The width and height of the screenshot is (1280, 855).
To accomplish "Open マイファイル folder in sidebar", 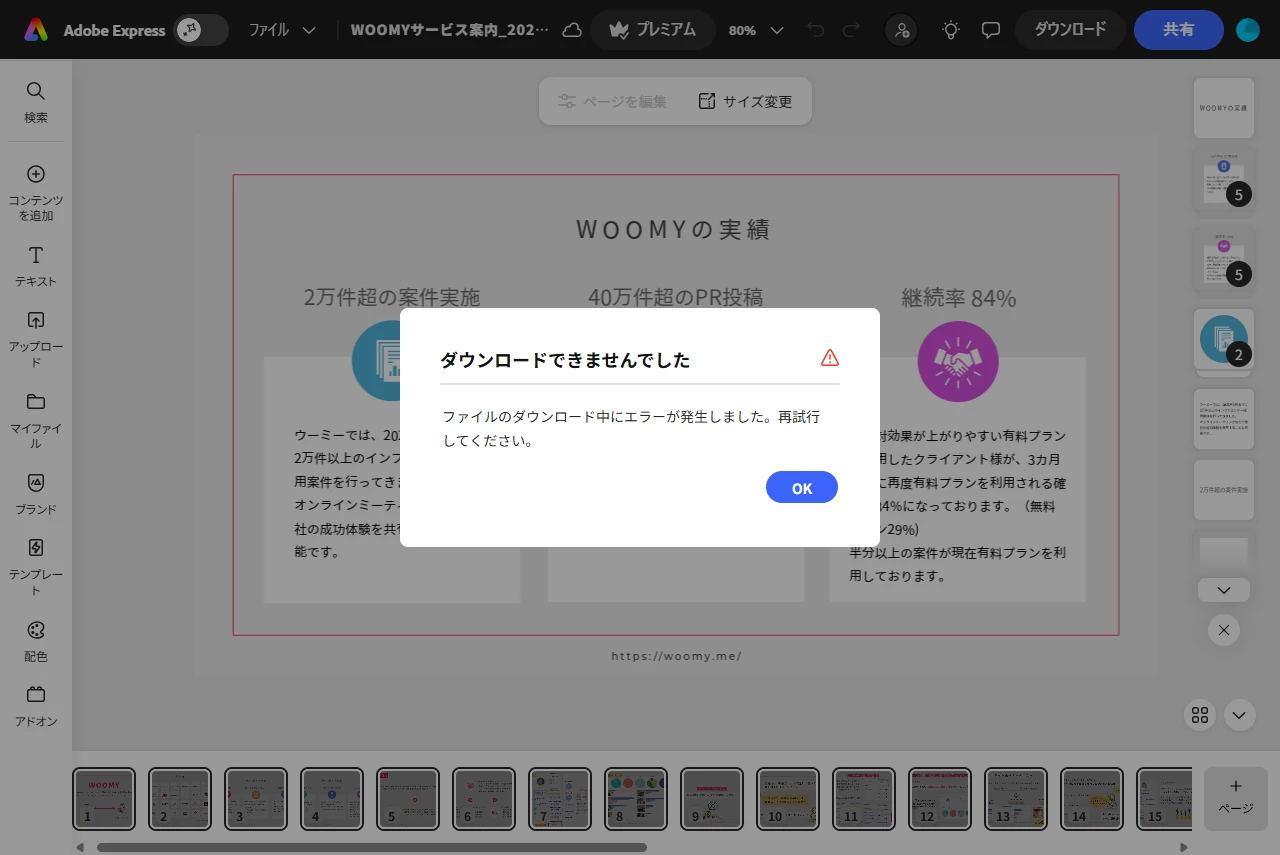I will (36, 420).
